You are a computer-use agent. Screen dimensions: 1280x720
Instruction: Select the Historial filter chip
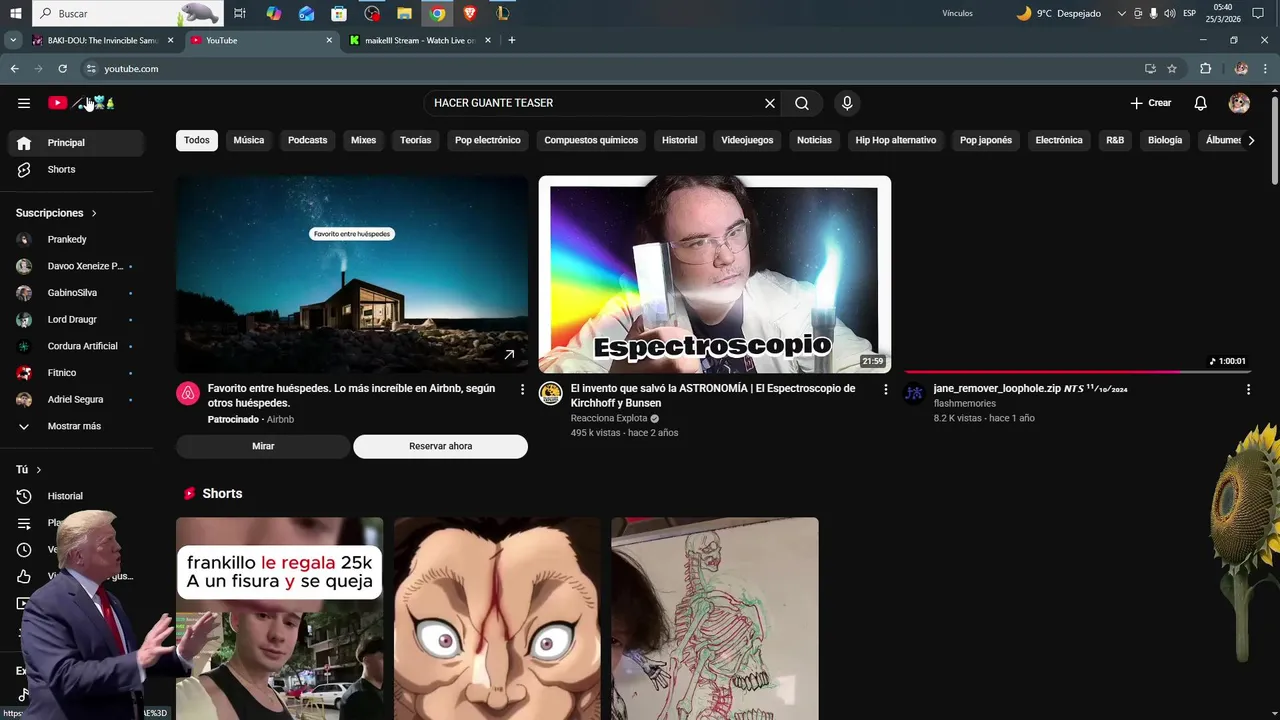(680, 140)
